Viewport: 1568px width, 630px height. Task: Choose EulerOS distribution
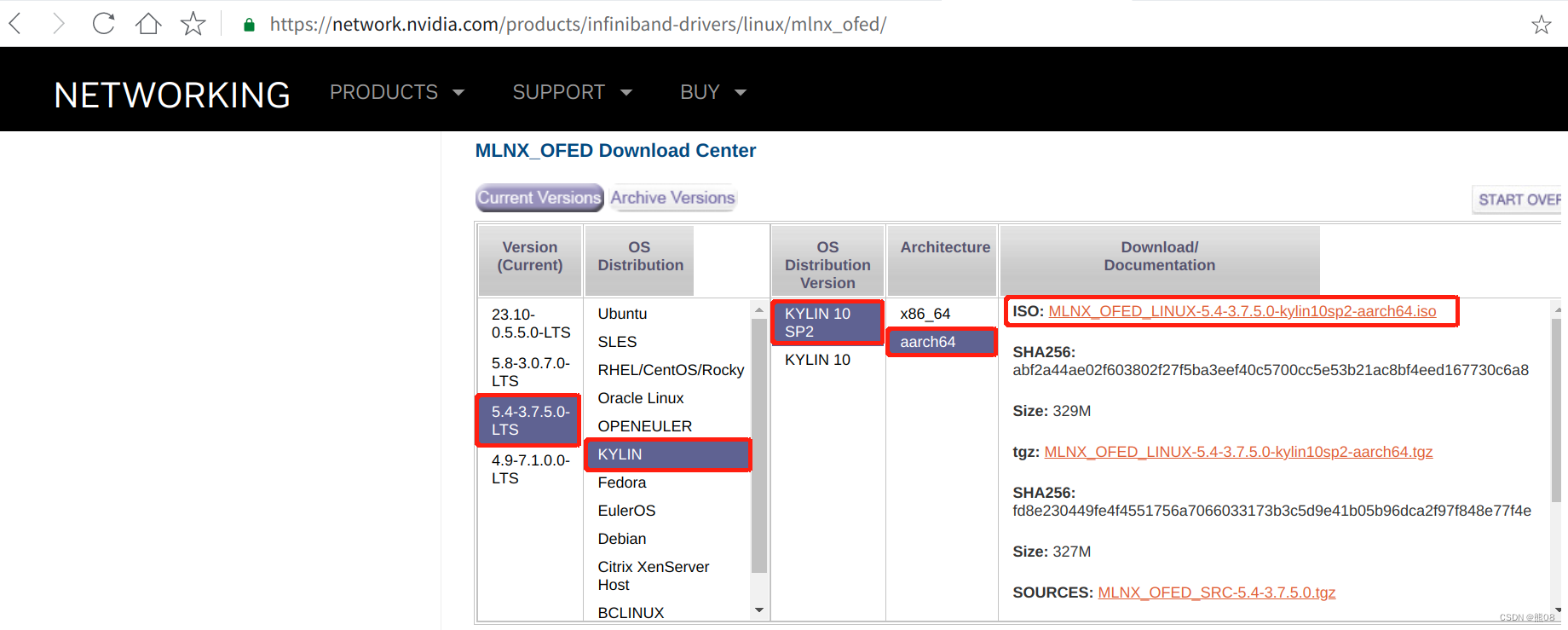point(626,511)
